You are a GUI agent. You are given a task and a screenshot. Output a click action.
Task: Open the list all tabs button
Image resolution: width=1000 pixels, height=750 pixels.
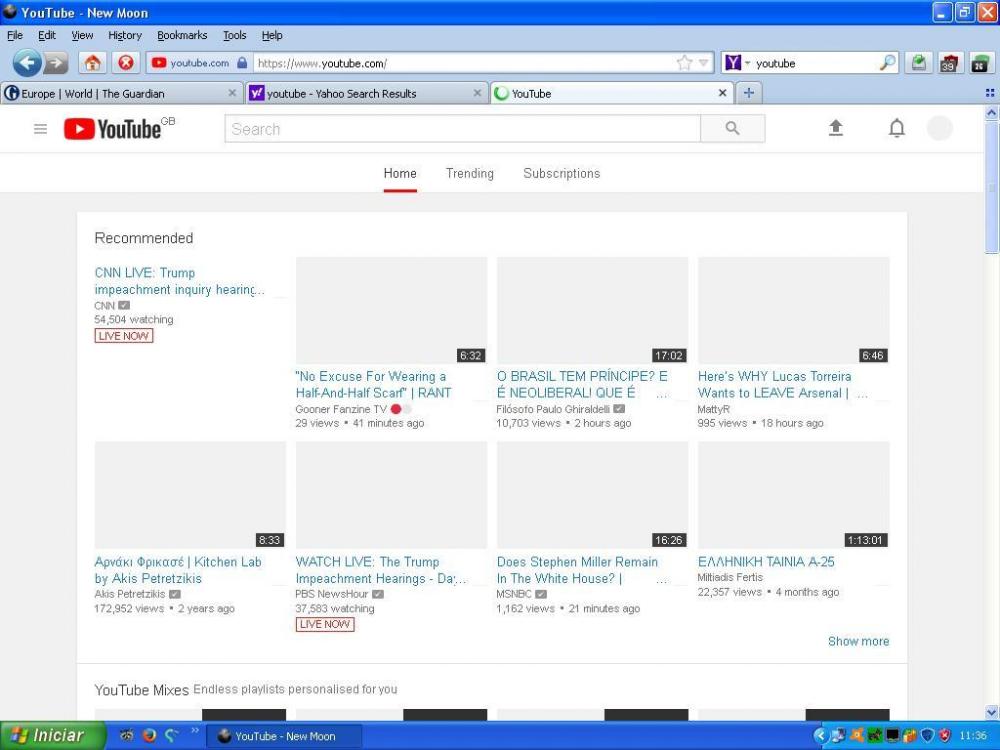[989, 93]
